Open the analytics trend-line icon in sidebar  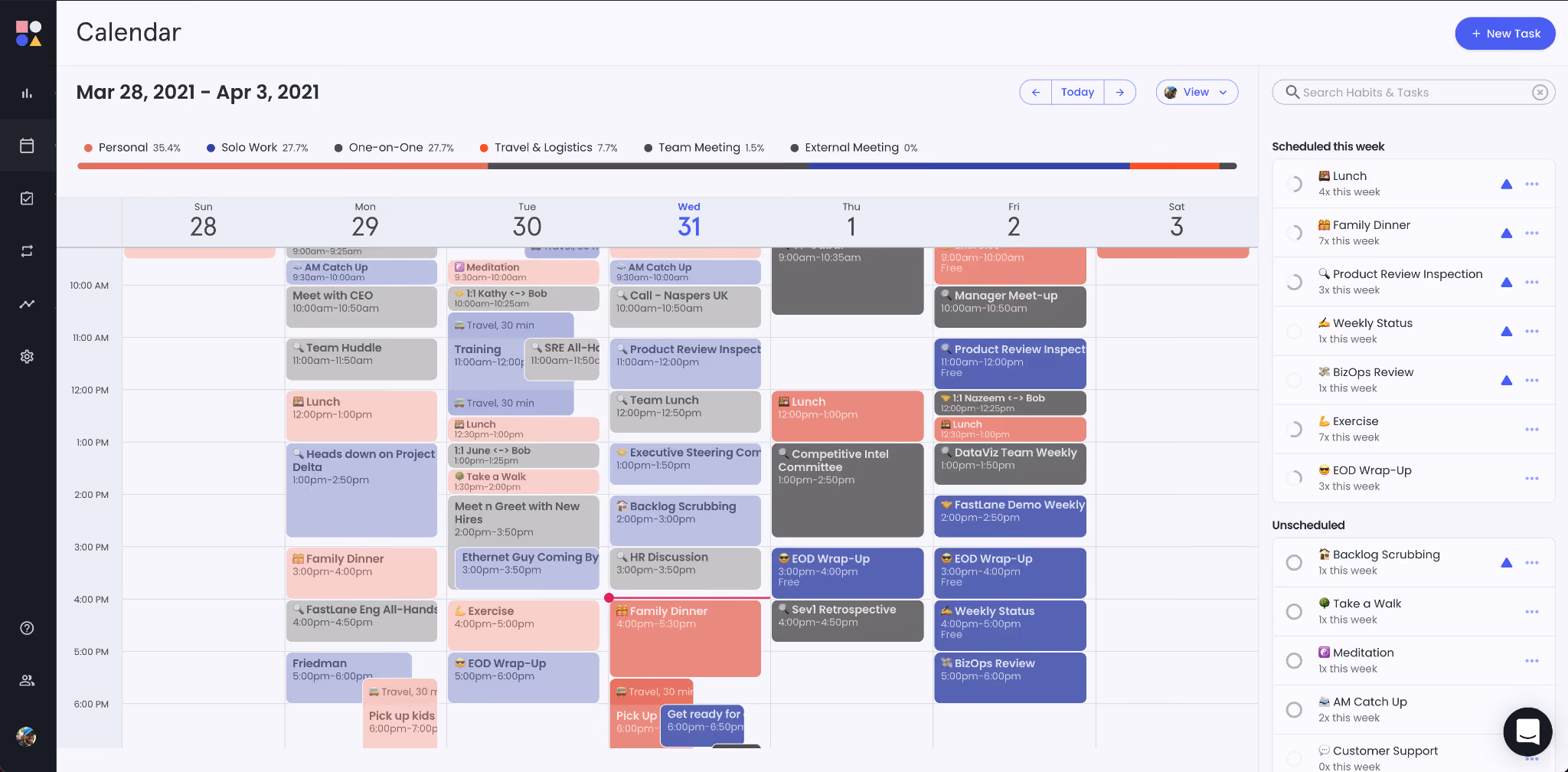coord(27,304)
